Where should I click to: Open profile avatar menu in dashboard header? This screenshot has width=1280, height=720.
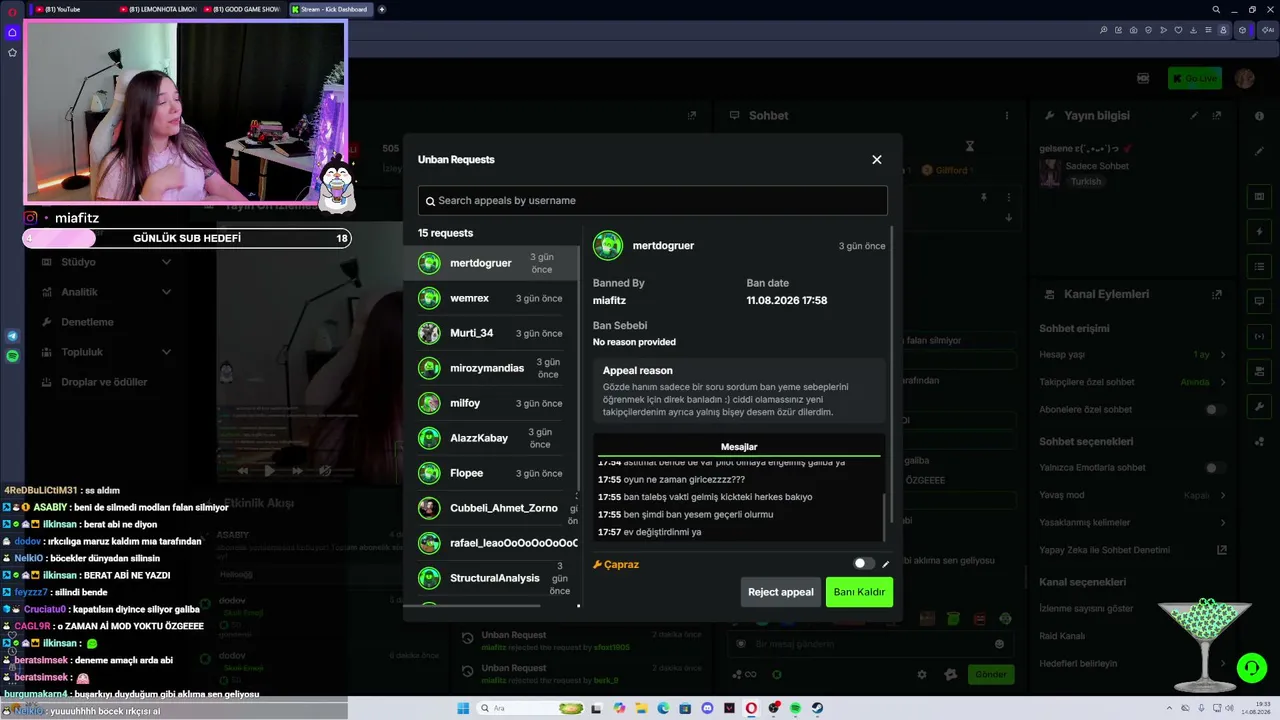click(x=1244, y=78)
